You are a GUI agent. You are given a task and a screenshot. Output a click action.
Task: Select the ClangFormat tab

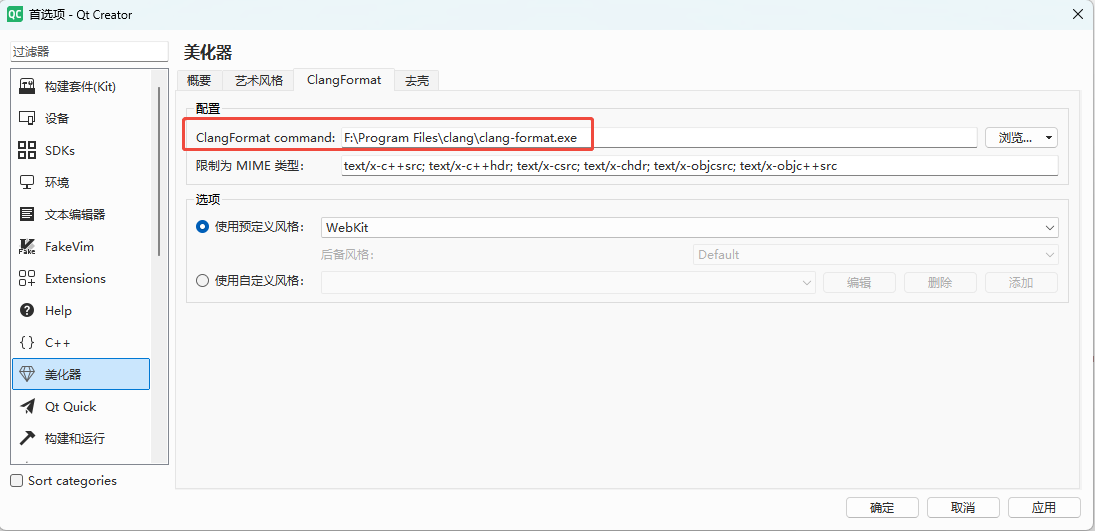click(x=344, y=80)
